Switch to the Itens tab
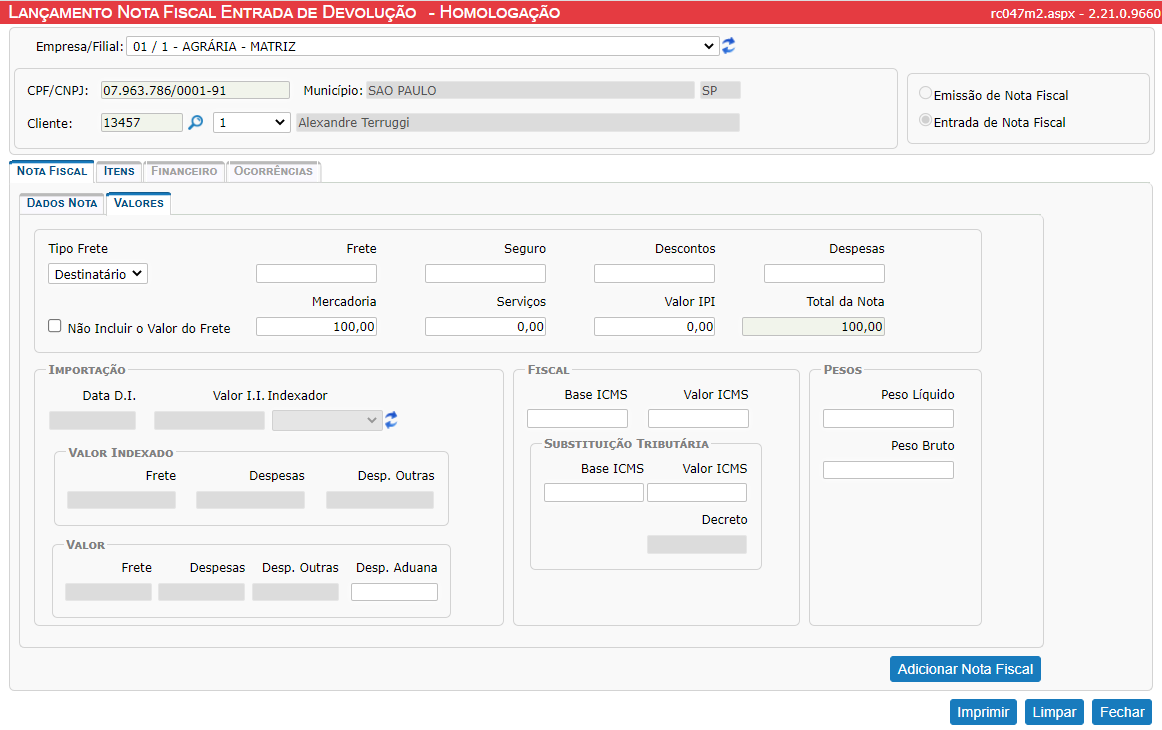The width and height of the screenshot is (1162, 730). (x=119, y=171)
